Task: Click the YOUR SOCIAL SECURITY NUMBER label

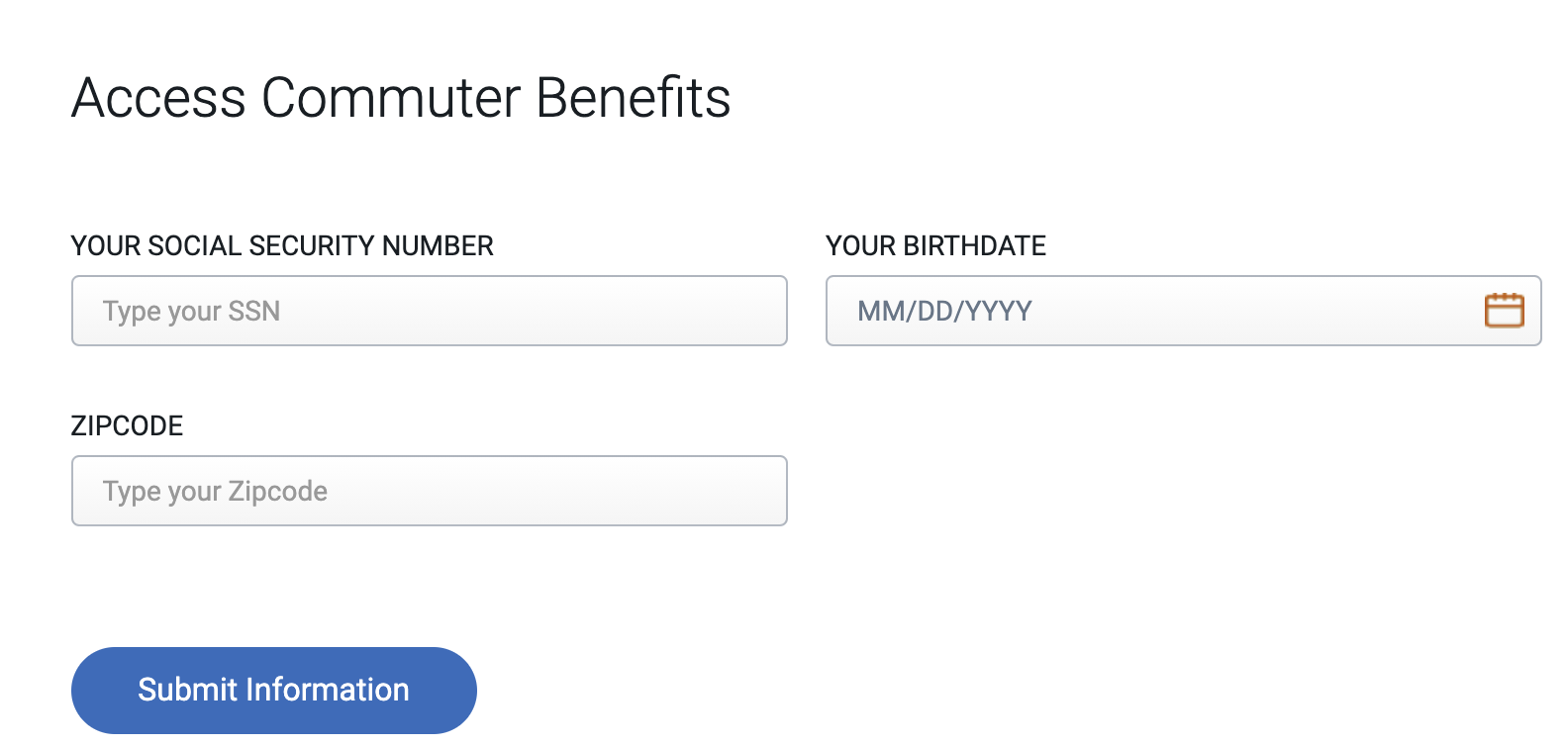Action: click(282, 246)
